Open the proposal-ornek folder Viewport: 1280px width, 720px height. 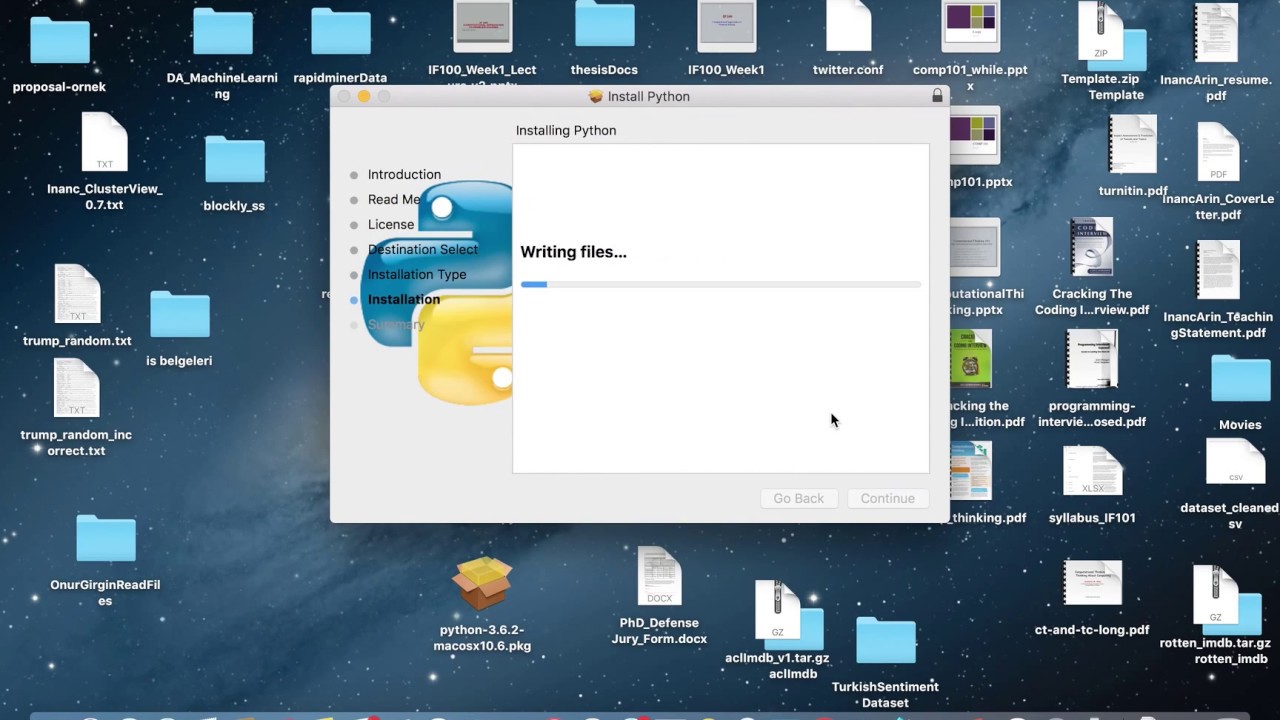[x=60, y=41]
